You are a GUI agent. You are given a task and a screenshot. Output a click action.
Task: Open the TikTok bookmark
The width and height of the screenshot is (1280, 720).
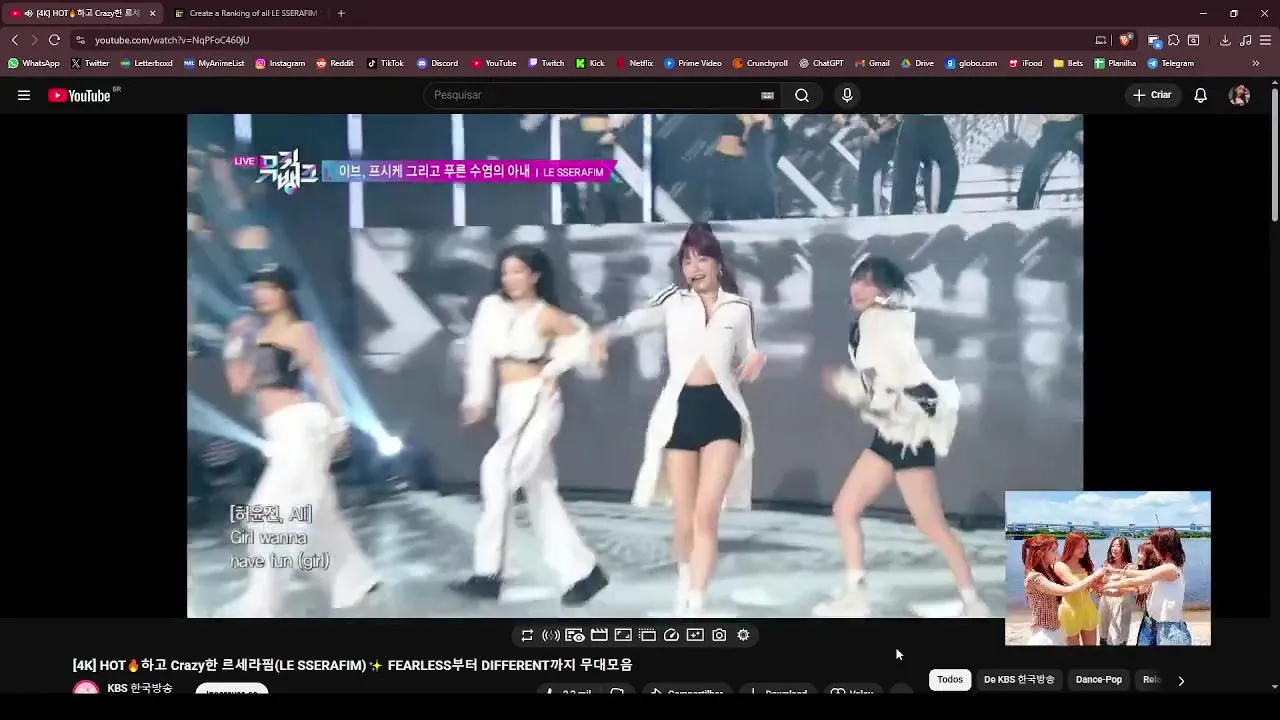[x=385, y=63]
